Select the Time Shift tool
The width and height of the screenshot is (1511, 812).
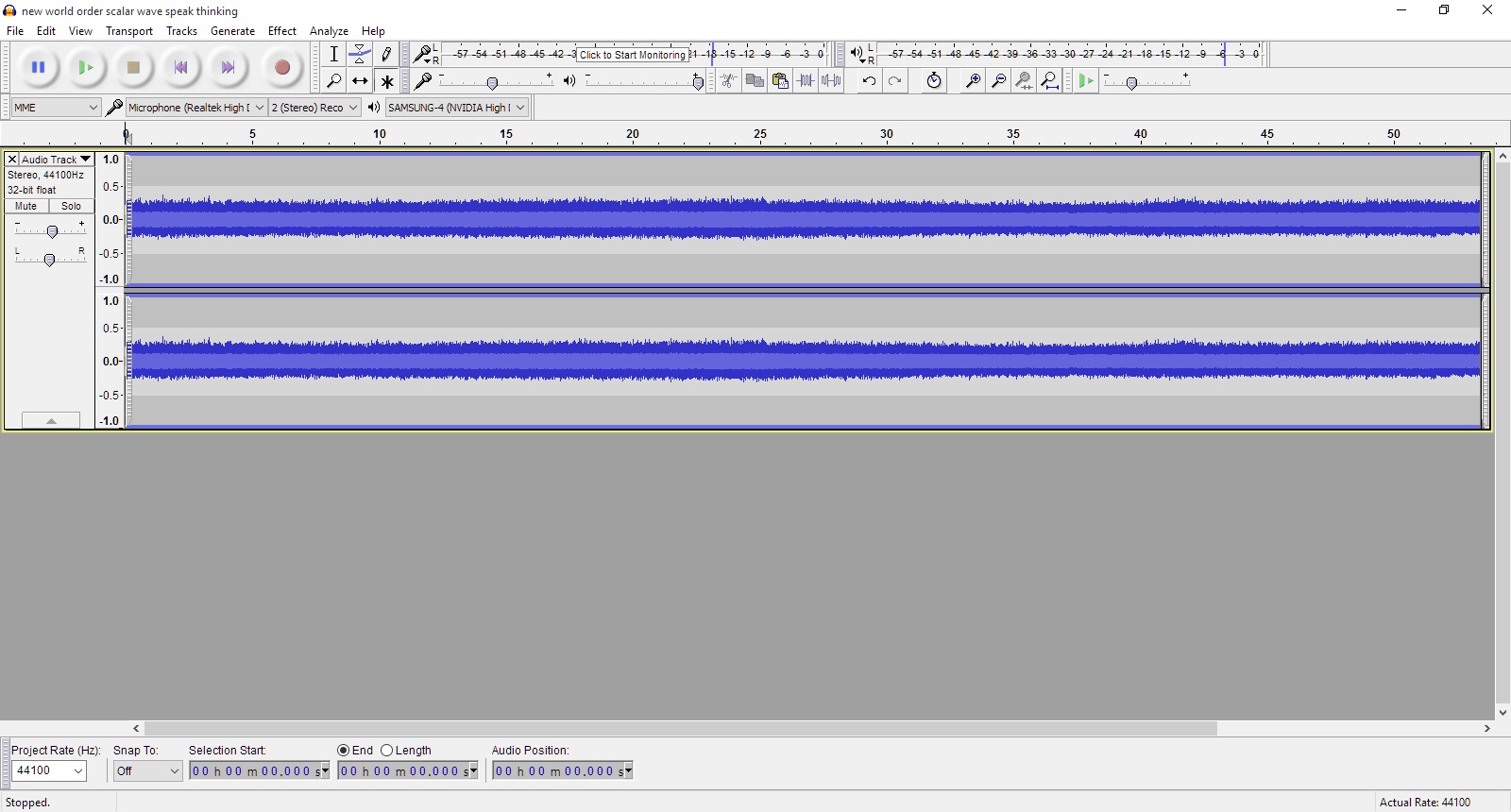360,81
